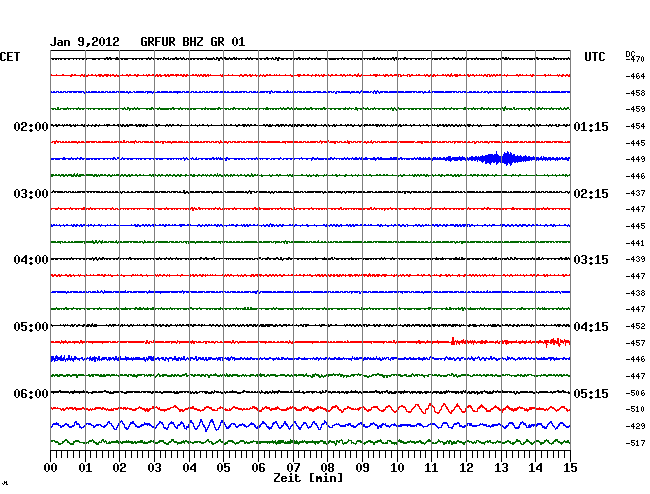Select the "03:15" UTC time label
The image size is (650, 494).
(x=591, y=260)
